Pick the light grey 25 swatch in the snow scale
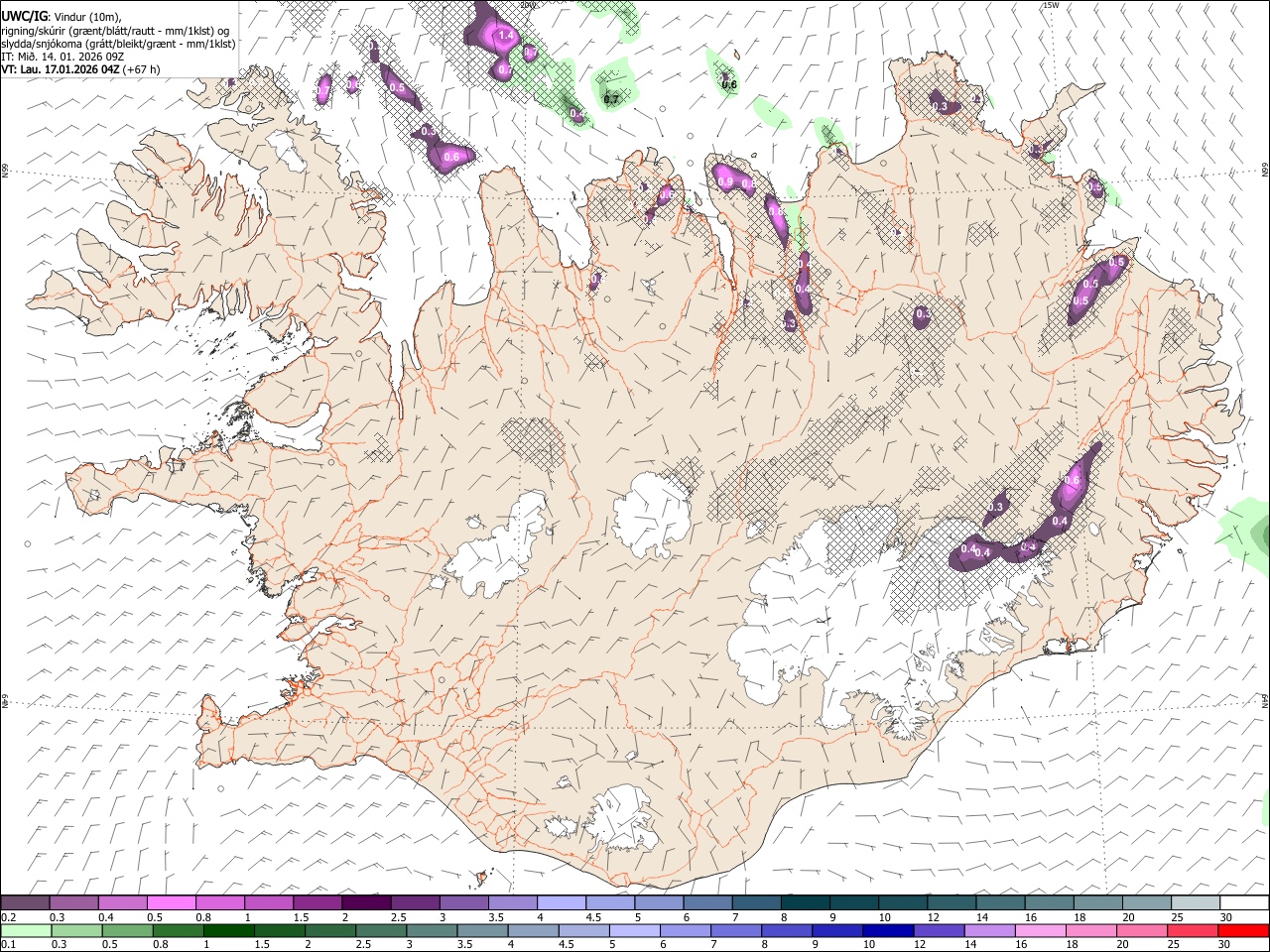This screenshot has width=1270, height=952. 1196,903
